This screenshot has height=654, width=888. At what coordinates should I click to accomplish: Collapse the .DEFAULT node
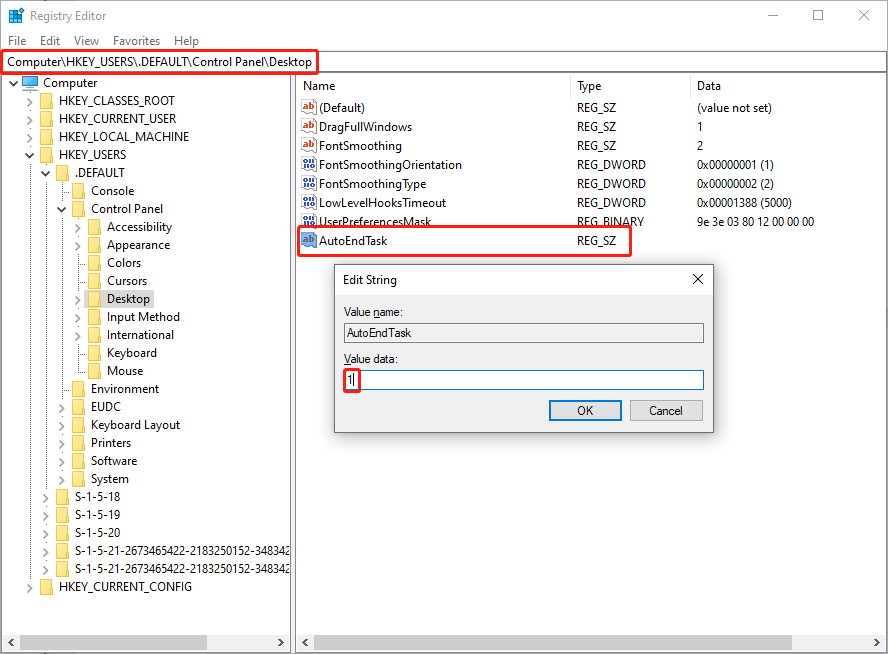pyautogui.click(x=45, y=173)
